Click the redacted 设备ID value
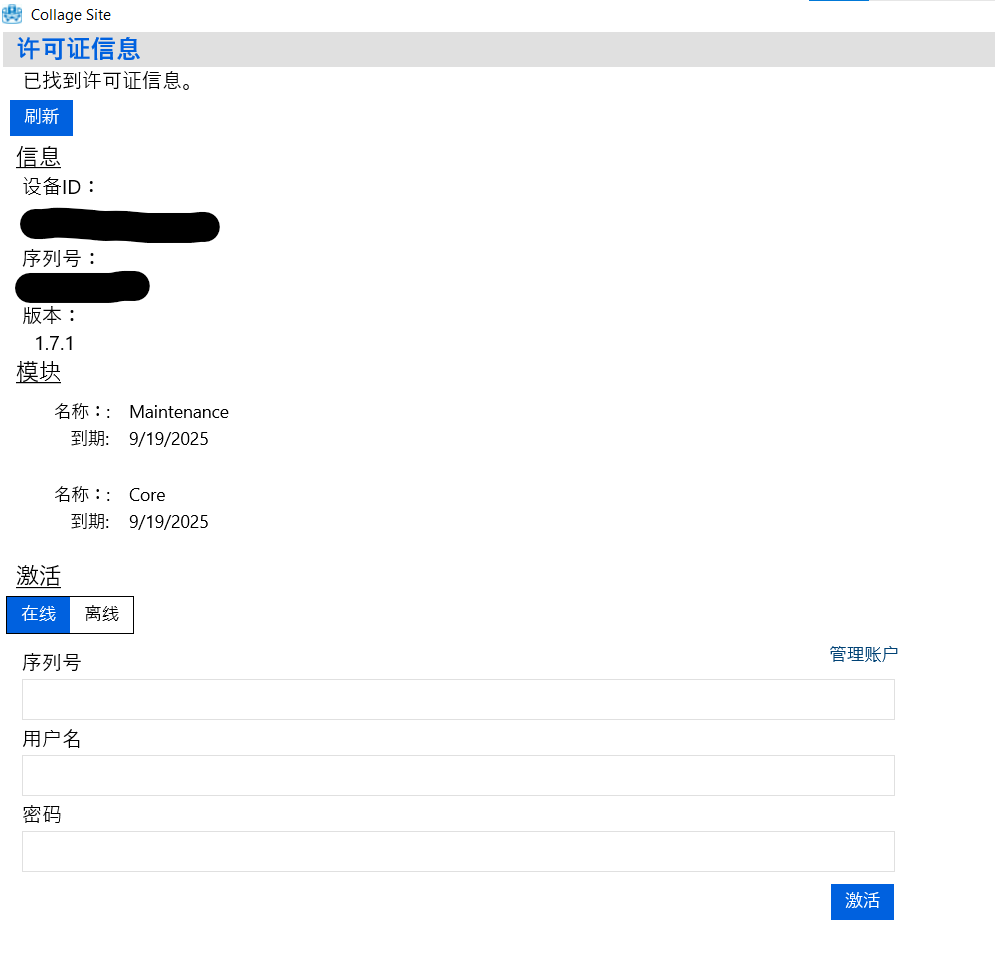This screenshot has height=956, width=995. click(119, 227)
